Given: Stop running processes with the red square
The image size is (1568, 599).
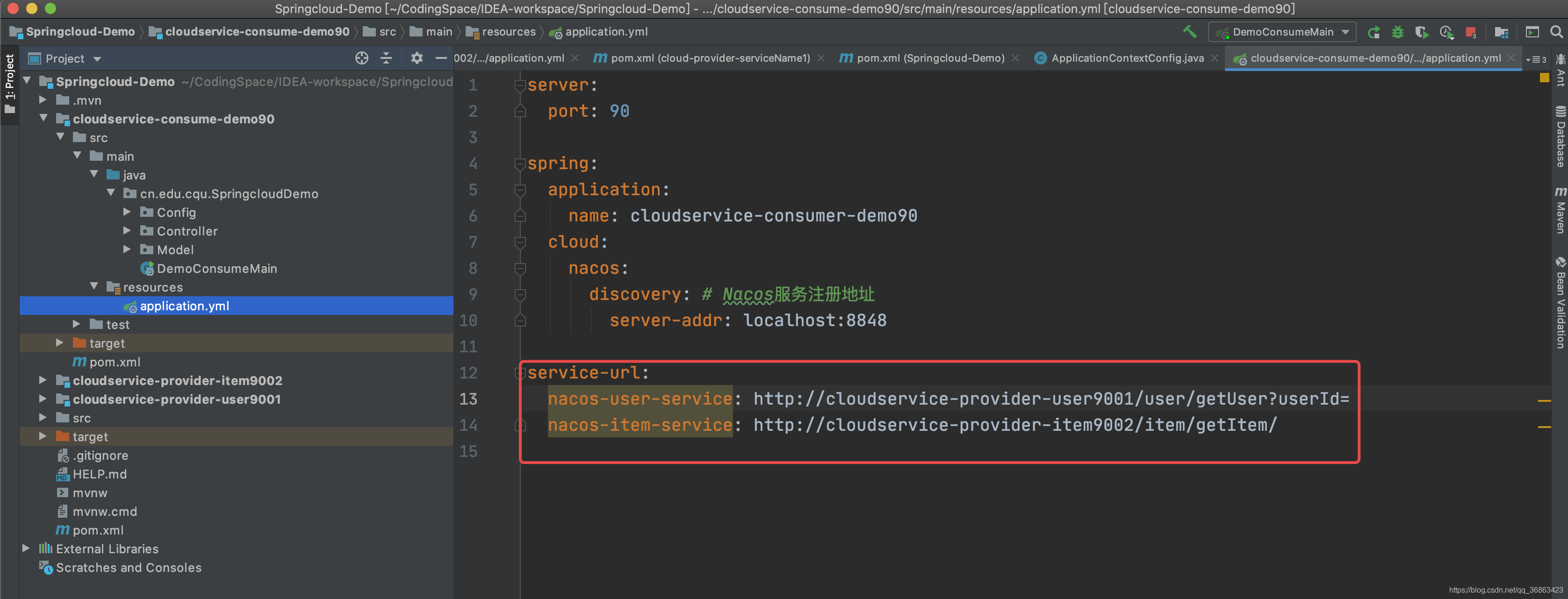Looking at the screenshot, I should (1471, 32).
